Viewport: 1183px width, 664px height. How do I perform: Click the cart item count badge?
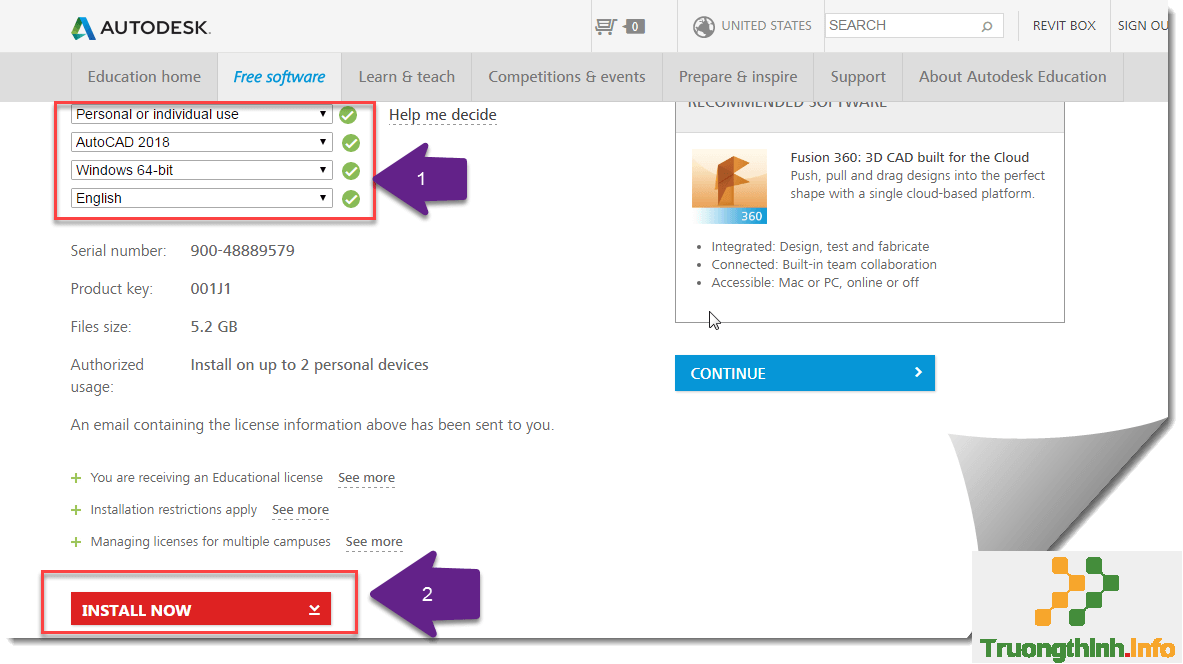pos(635,26)
